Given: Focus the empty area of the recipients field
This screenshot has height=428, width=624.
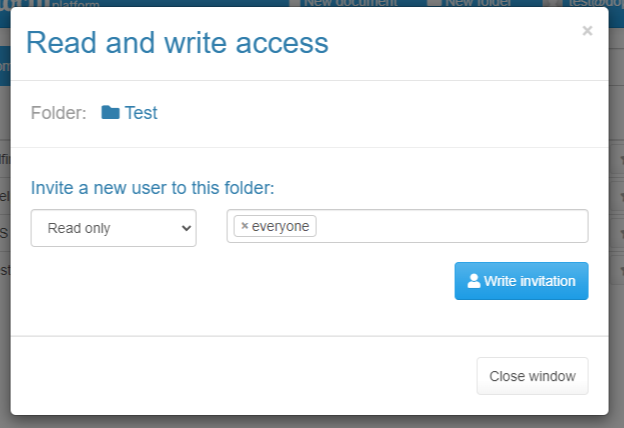Looking at the screenshot, I should (x=452, y=226).
